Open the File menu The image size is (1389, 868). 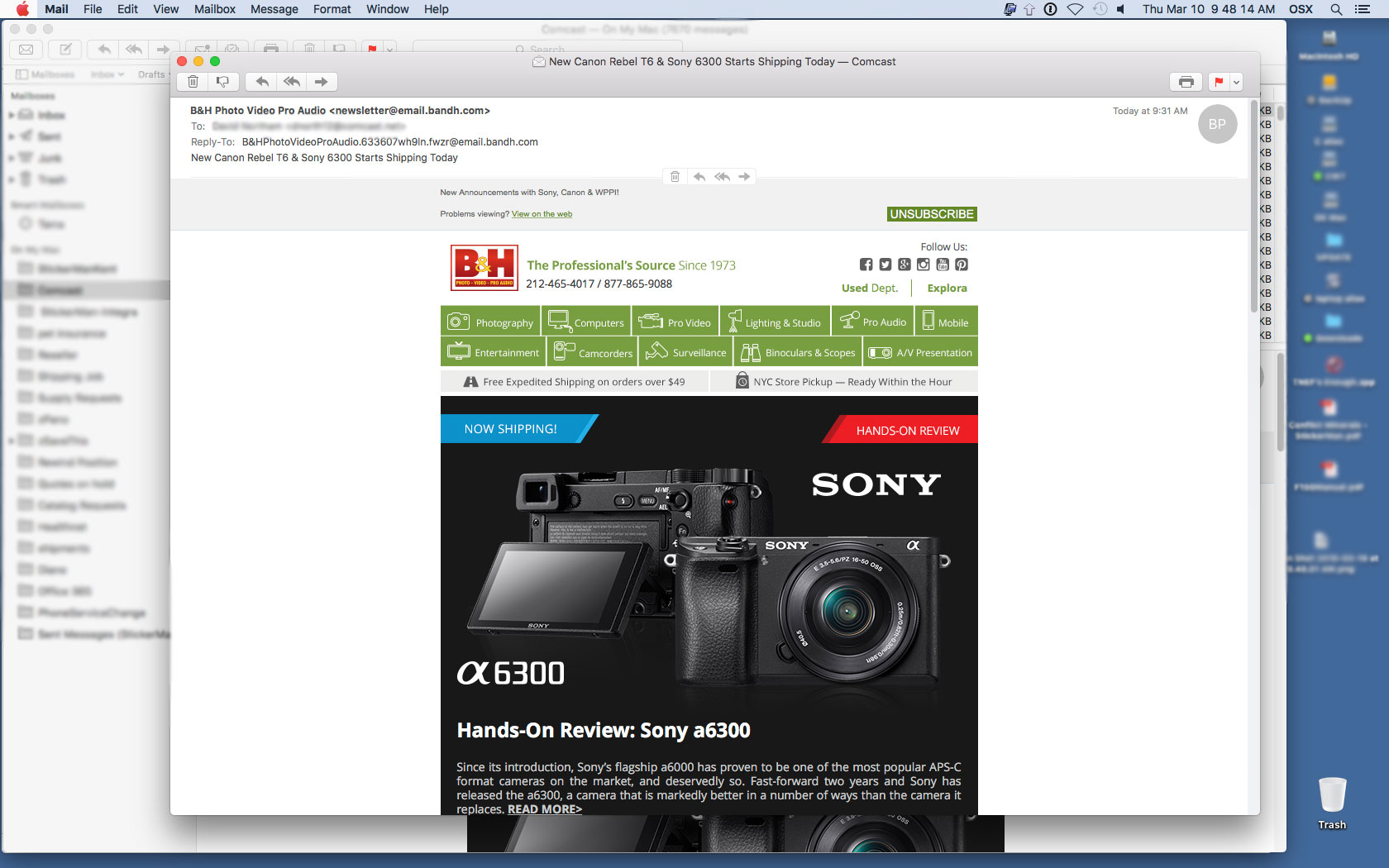point(93,9)
